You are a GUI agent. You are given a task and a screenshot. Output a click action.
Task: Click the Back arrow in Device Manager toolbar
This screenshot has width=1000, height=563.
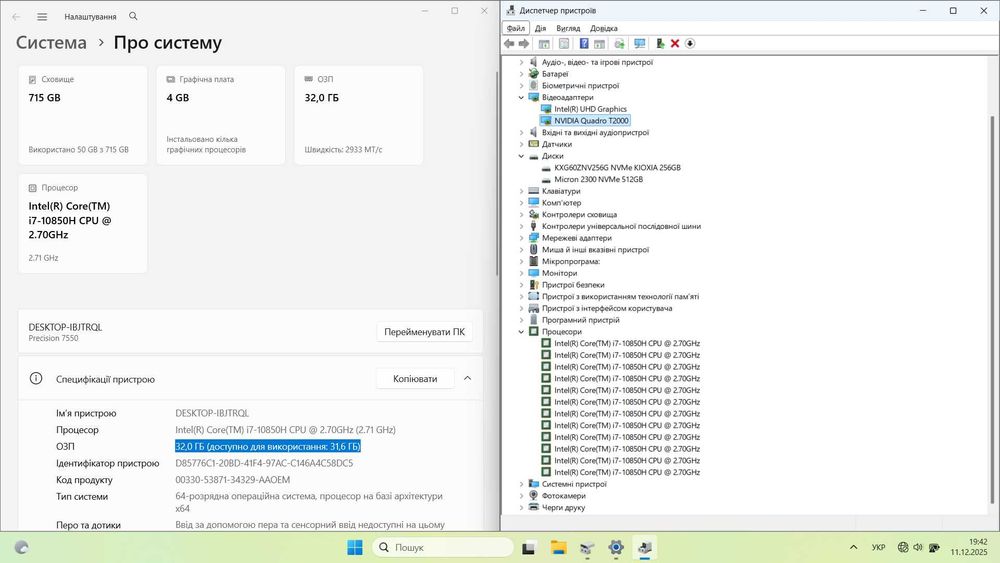[509, 43]
